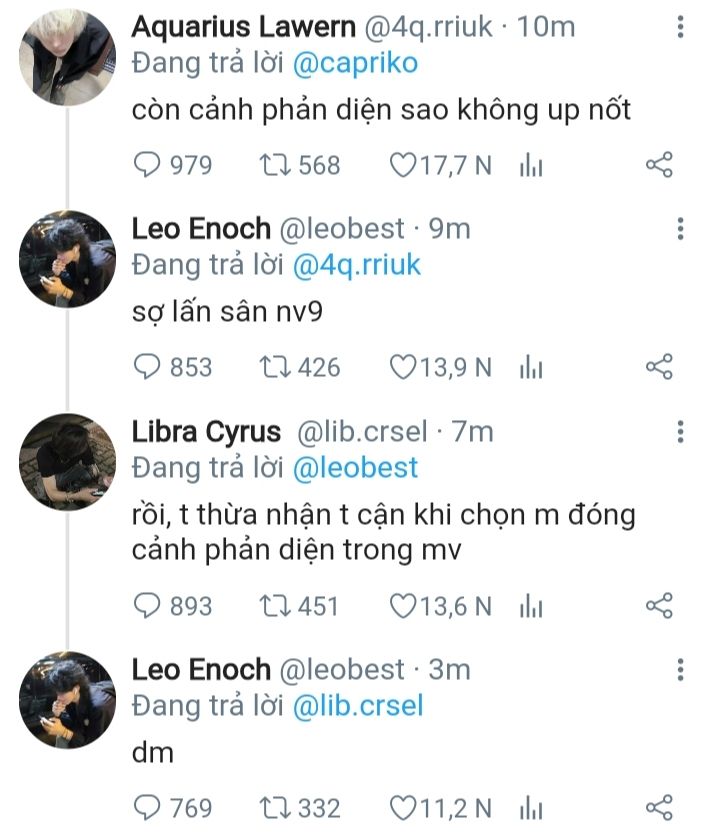Open more options on the "dm" tweet
This screenshot has width=720, height=836.
680,670
